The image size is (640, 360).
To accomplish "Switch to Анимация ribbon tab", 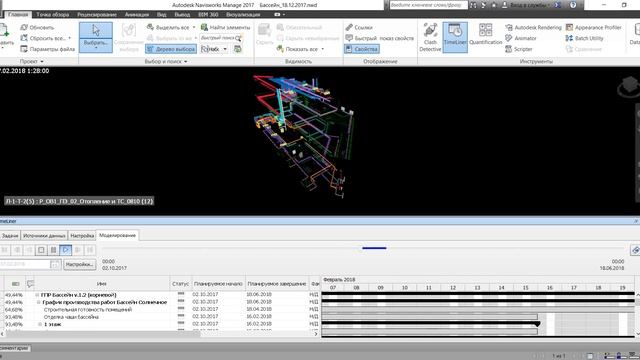I will click(x=137, y=14).
